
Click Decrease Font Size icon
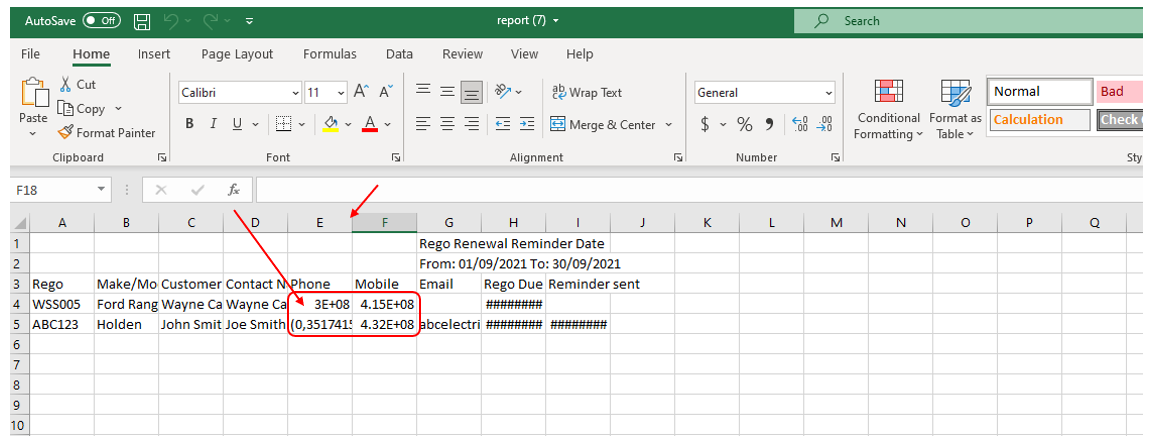point(386,92)
